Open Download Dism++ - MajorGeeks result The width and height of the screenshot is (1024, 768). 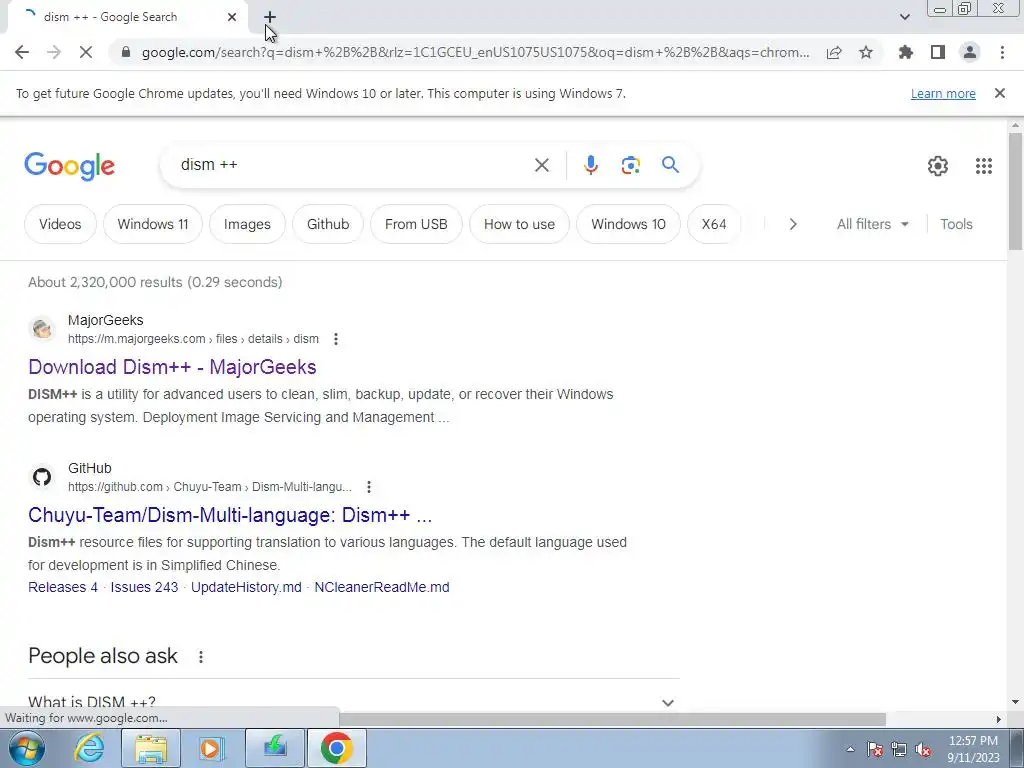[172, 367]
